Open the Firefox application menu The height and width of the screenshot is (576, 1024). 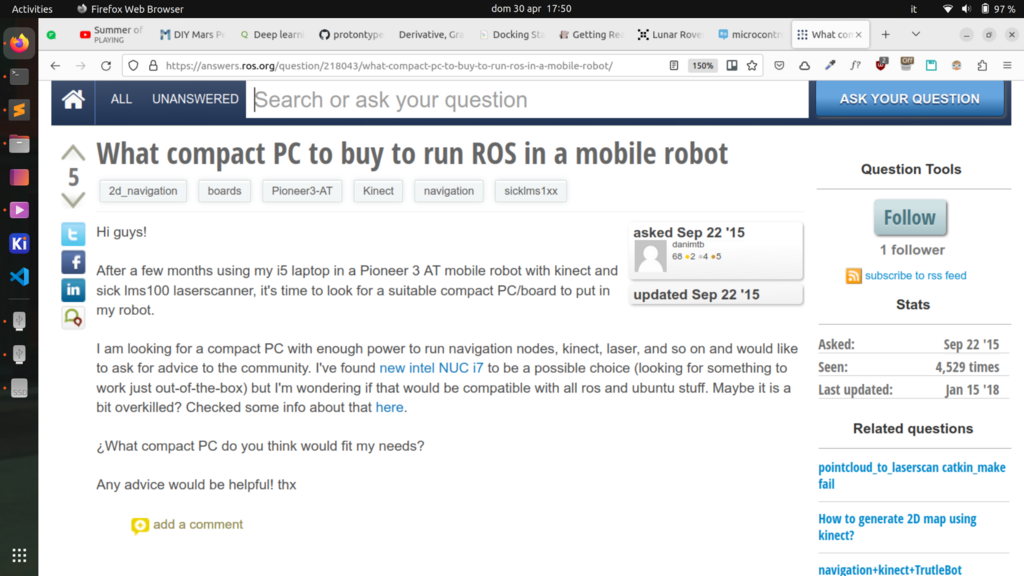pyautogui.click(x=1006, y=66)
